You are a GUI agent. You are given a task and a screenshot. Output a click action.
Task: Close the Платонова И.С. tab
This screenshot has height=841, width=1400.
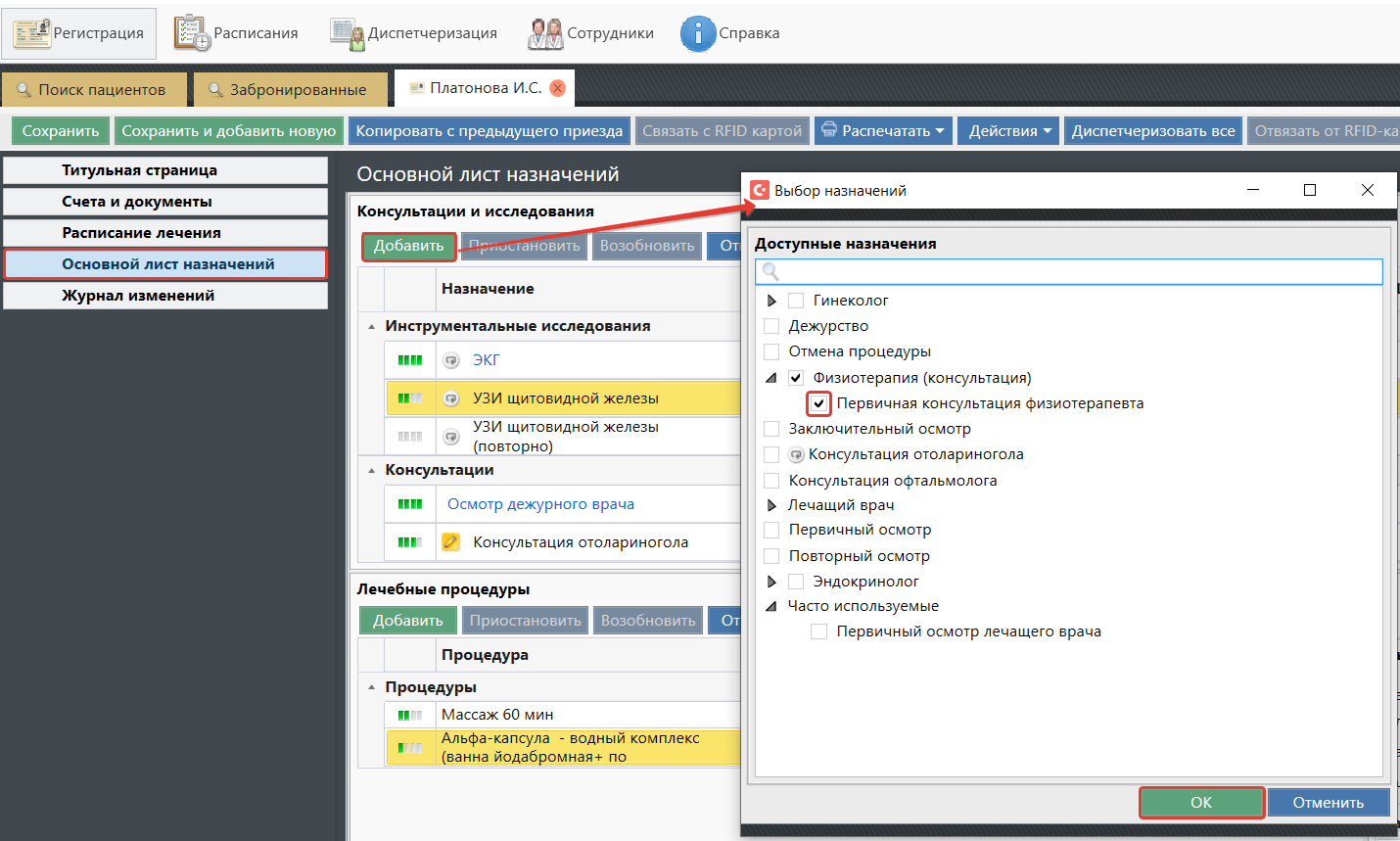(558, 88)
